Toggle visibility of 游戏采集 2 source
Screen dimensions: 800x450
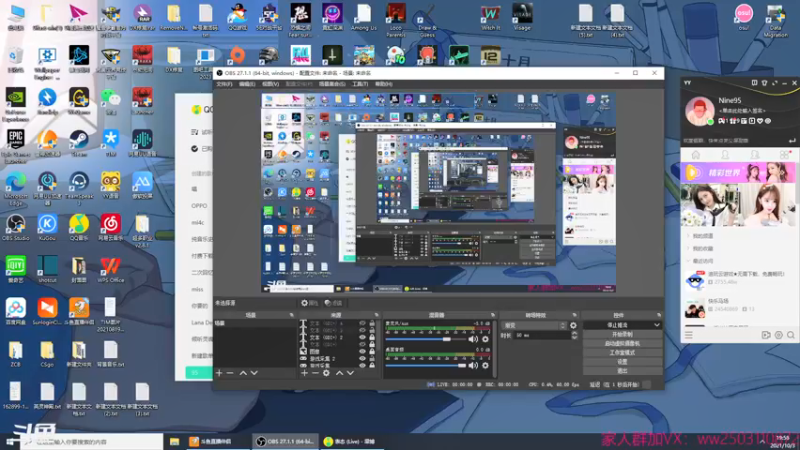point(362,359)
